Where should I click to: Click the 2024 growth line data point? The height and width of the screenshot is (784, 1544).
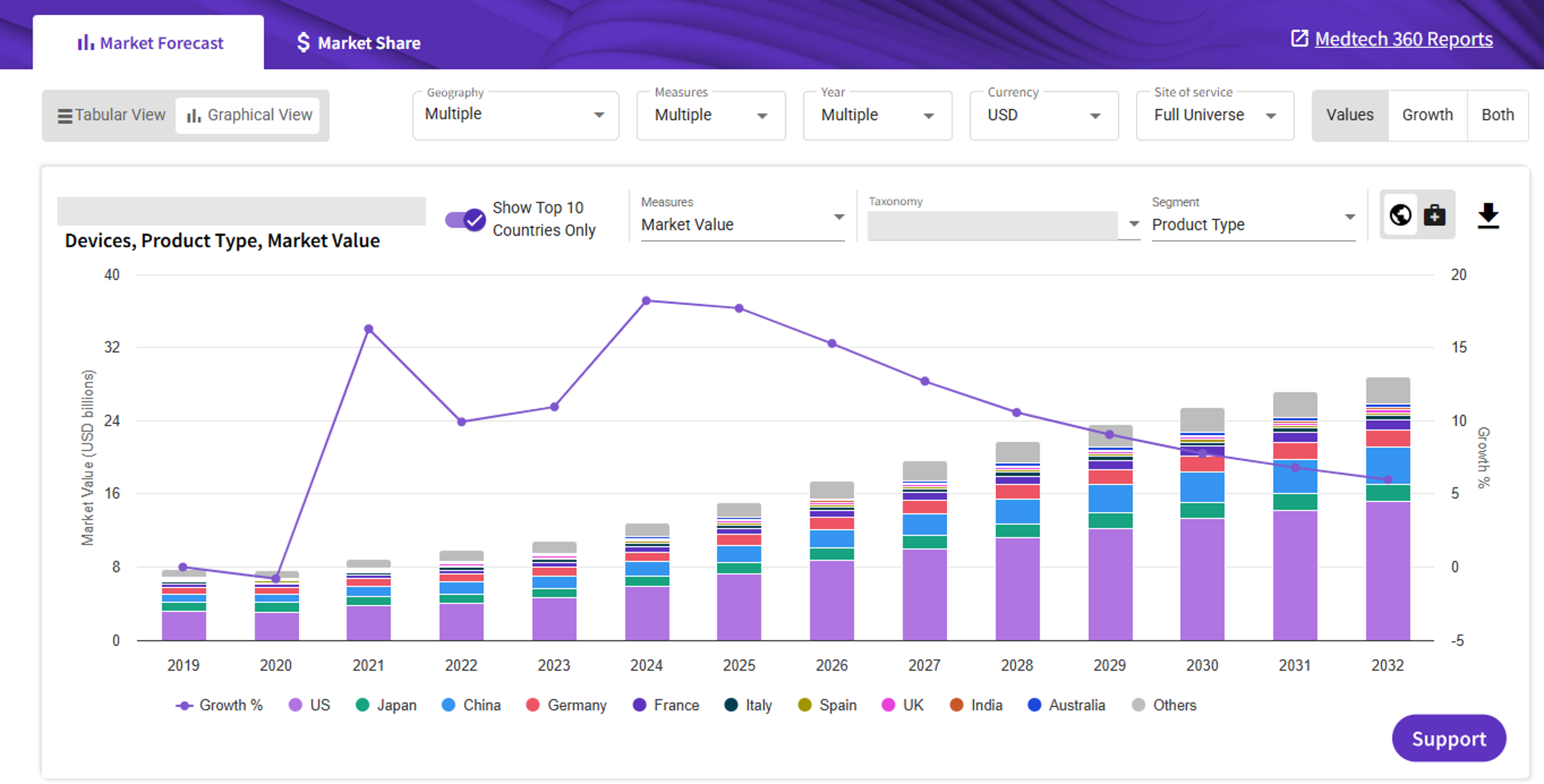pyautogui.click(x=646, y=300)
